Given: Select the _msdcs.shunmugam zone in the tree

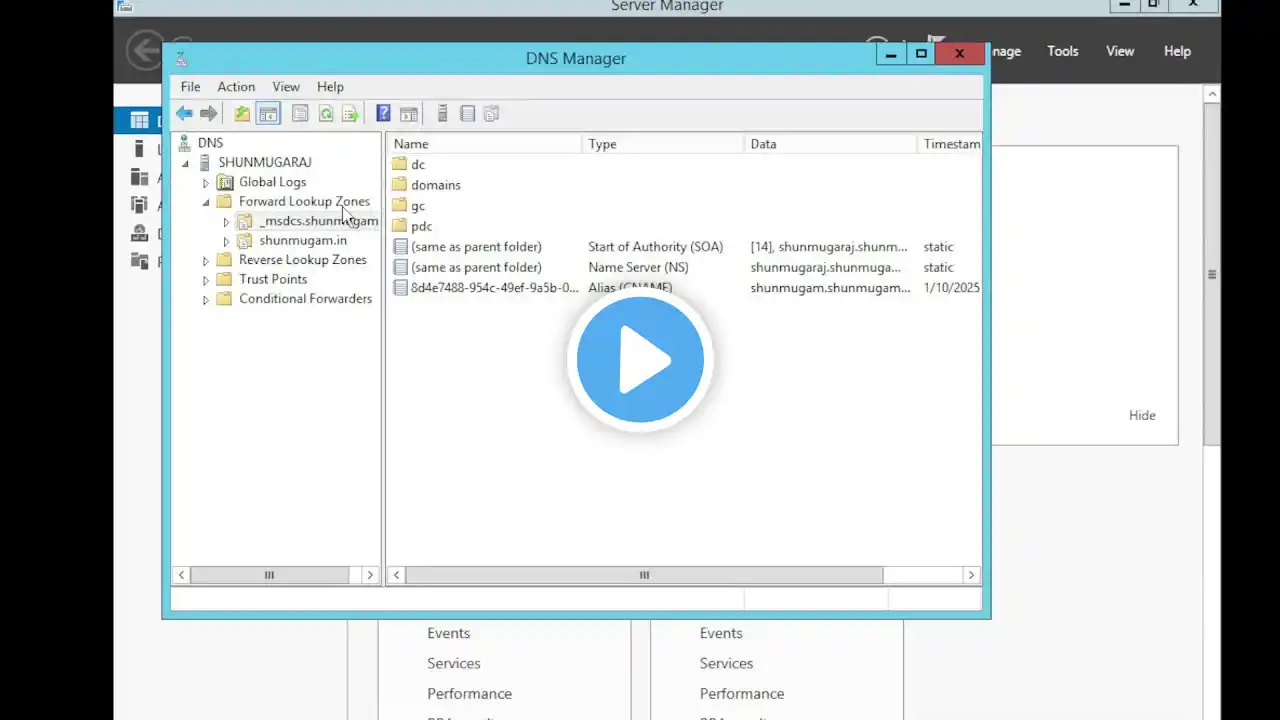Looking at the screenshot, I should click(x=318, y=221).
